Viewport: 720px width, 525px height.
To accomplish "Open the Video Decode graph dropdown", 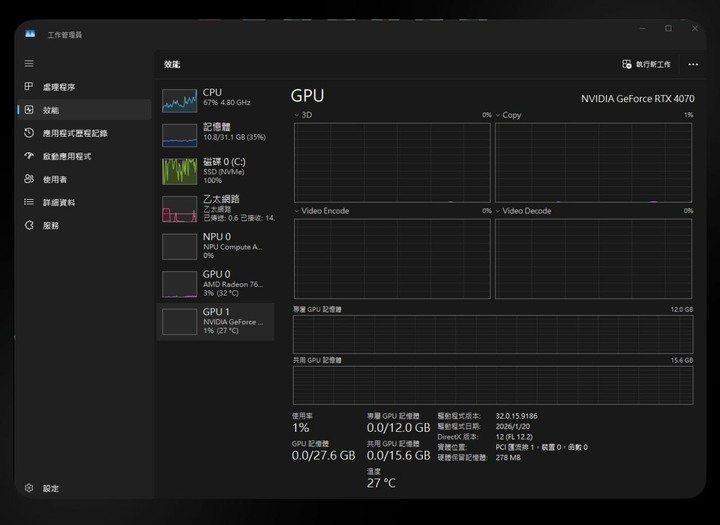I will (498, 211).
